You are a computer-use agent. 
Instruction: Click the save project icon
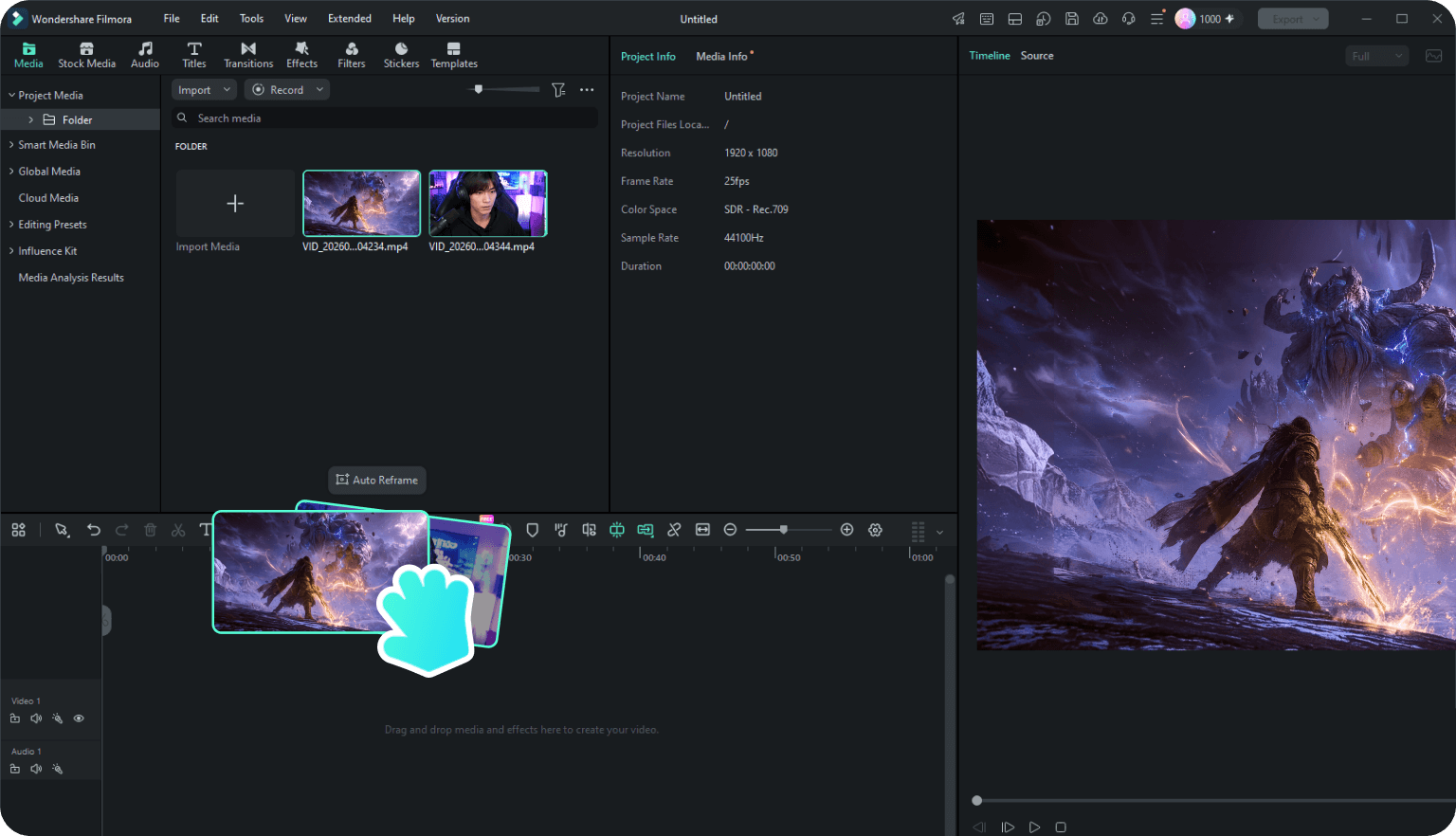1071,19
